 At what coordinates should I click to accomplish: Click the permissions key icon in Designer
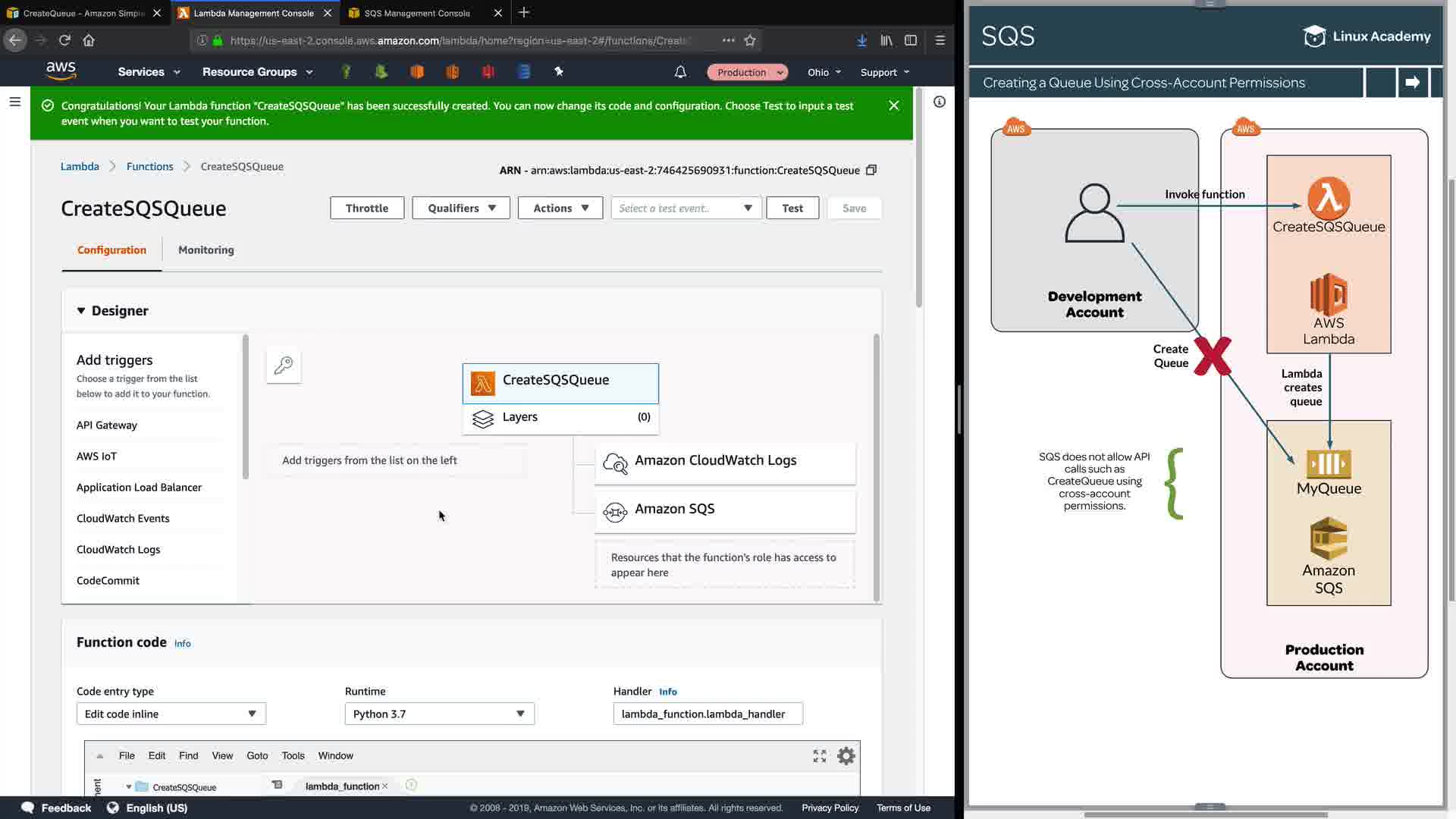point(284,366)
